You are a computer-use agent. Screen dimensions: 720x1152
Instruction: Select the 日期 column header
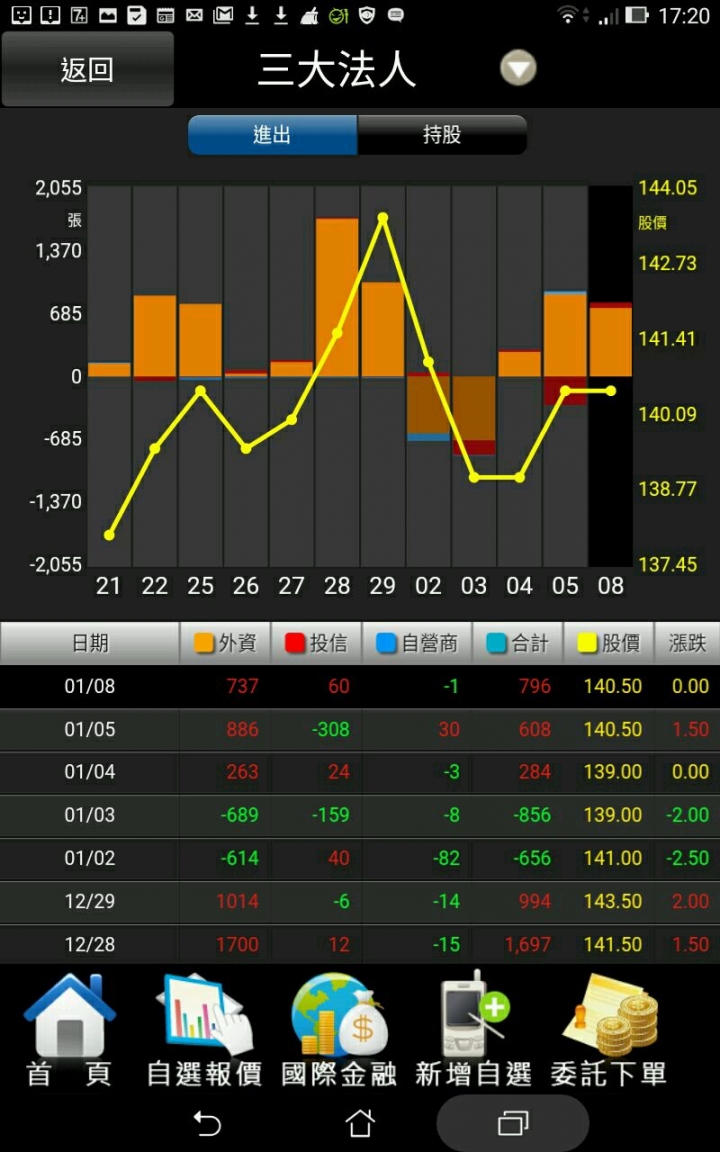[90, 644]
